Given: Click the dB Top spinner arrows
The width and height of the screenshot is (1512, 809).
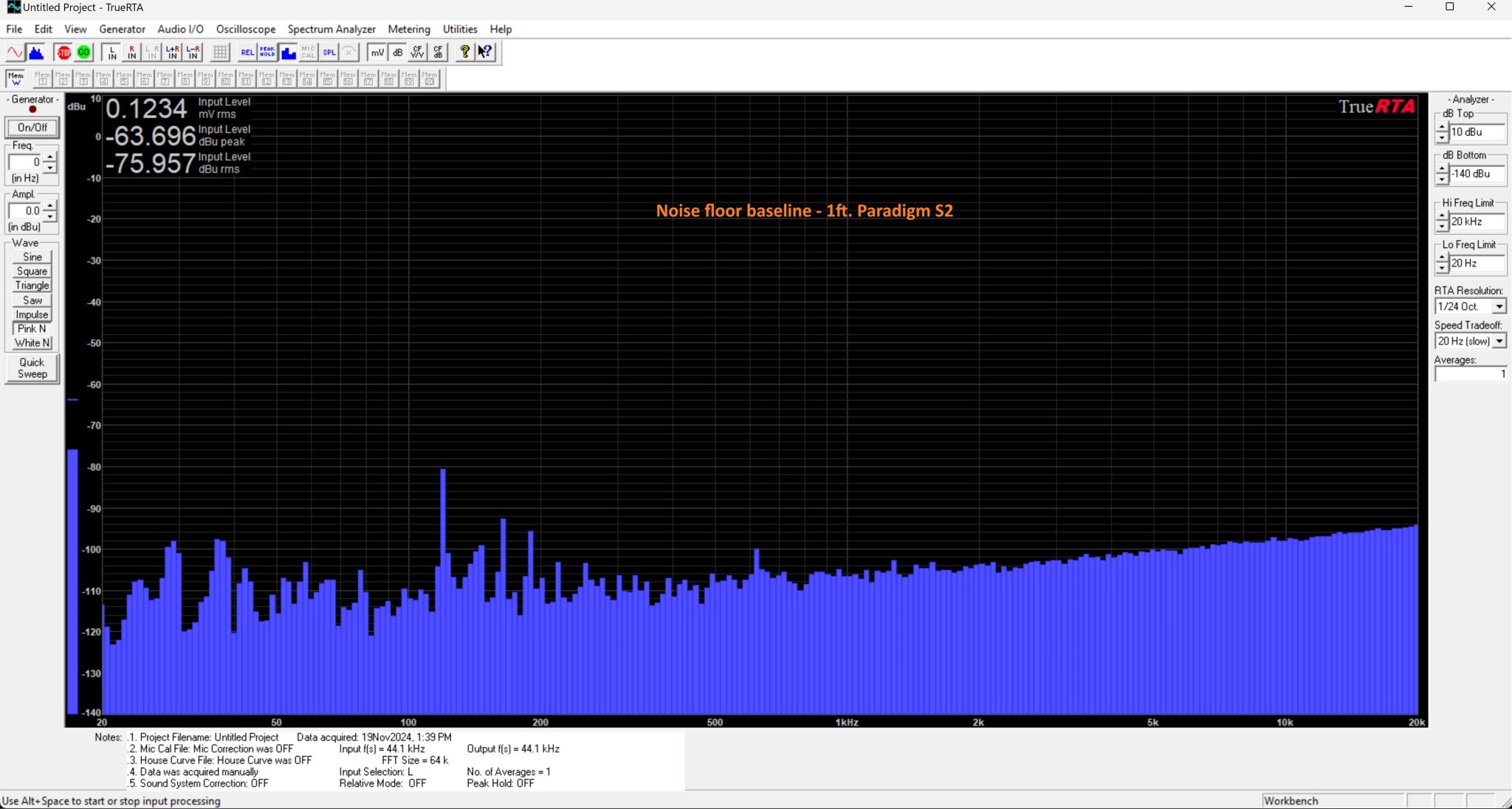Looking at the screenshot, I should pos(1442,132).
